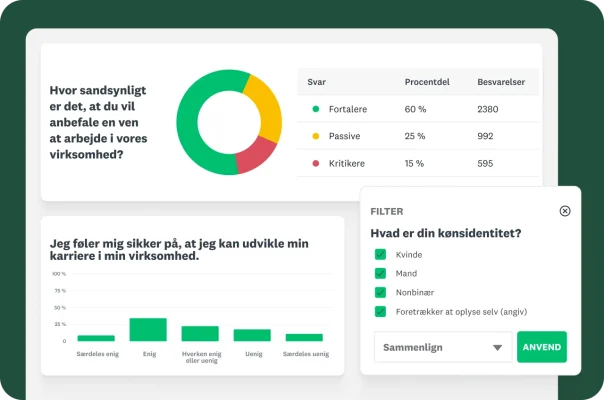Click the bar above the Uenig label
Image resolution: width=604 pixels, height=400 pixels.
pyautogui.click(x=252, y=335)
